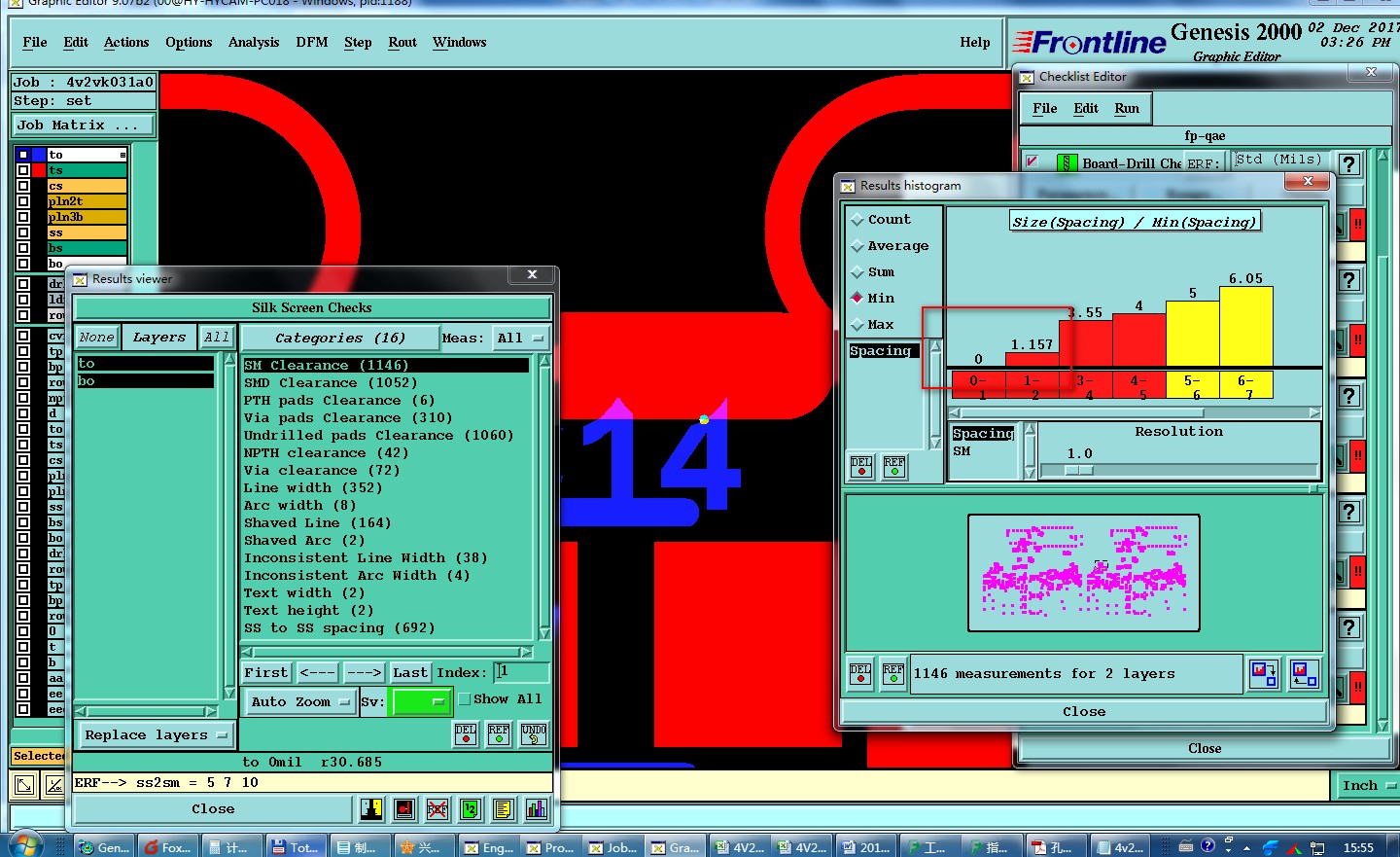Click the Last button in Results viewer
Image resolution: width=1400 pixels, height=857 pixels.
click(409, 672)
